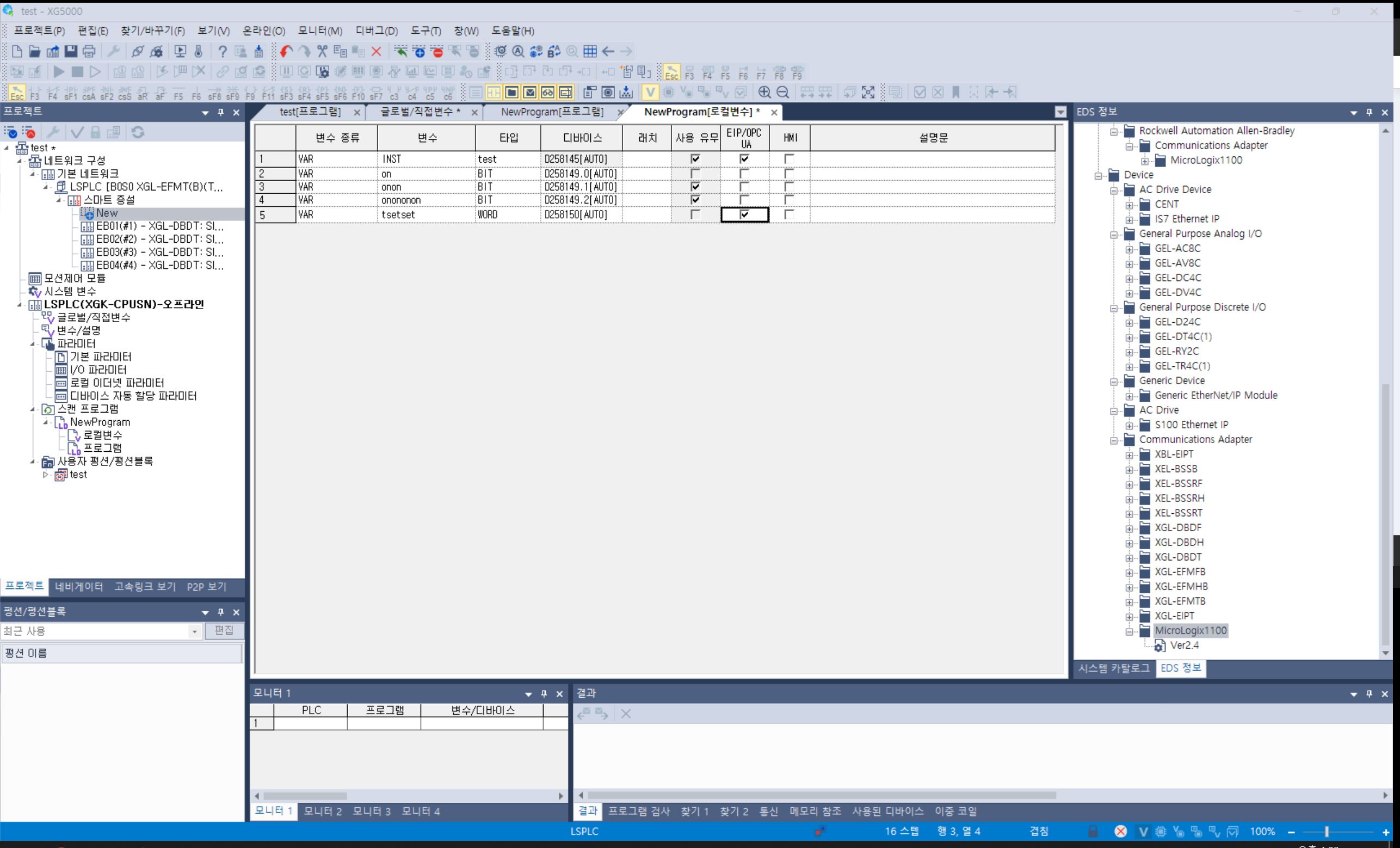Run the program with the Play icon
This screenshot has height=848, width=1400.
pyautogui.click(x=59, y=72)
